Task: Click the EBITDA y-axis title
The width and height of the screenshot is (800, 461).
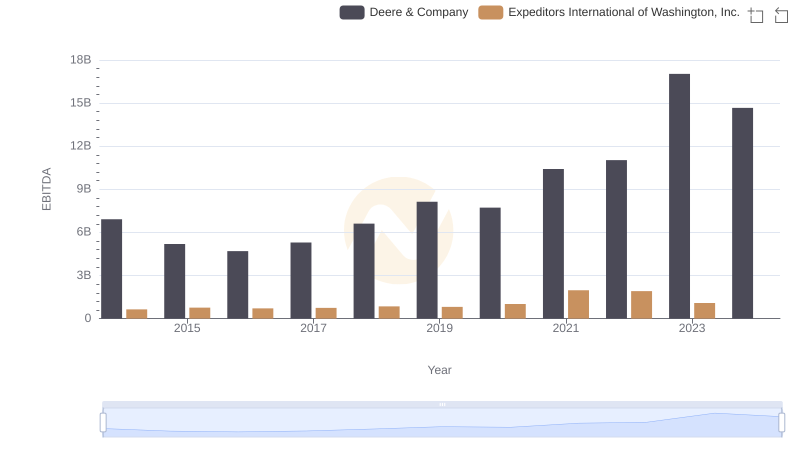Action: tap(46, 189)
